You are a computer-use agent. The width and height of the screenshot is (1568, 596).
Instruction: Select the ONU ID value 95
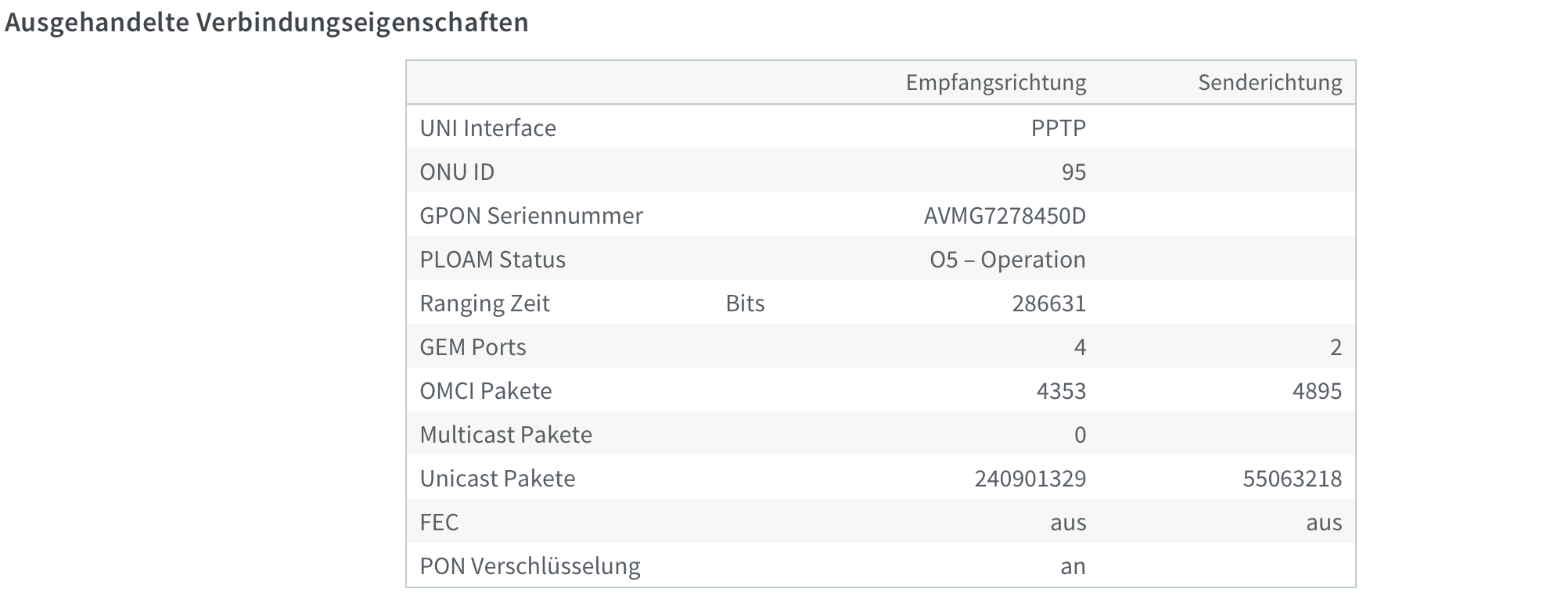(1074, 171)
